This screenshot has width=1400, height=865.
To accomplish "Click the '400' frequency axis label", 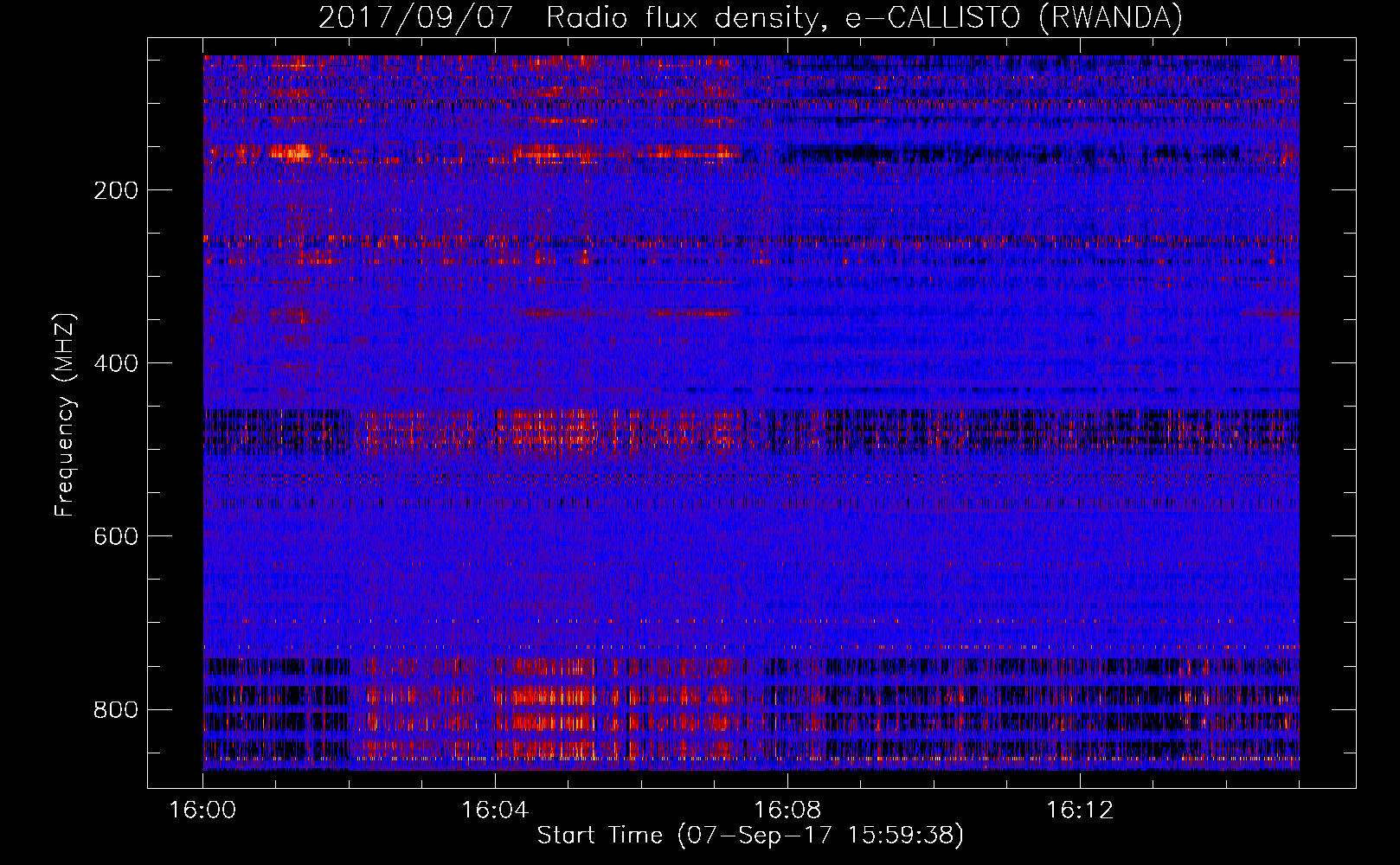I will click(116, 363).
